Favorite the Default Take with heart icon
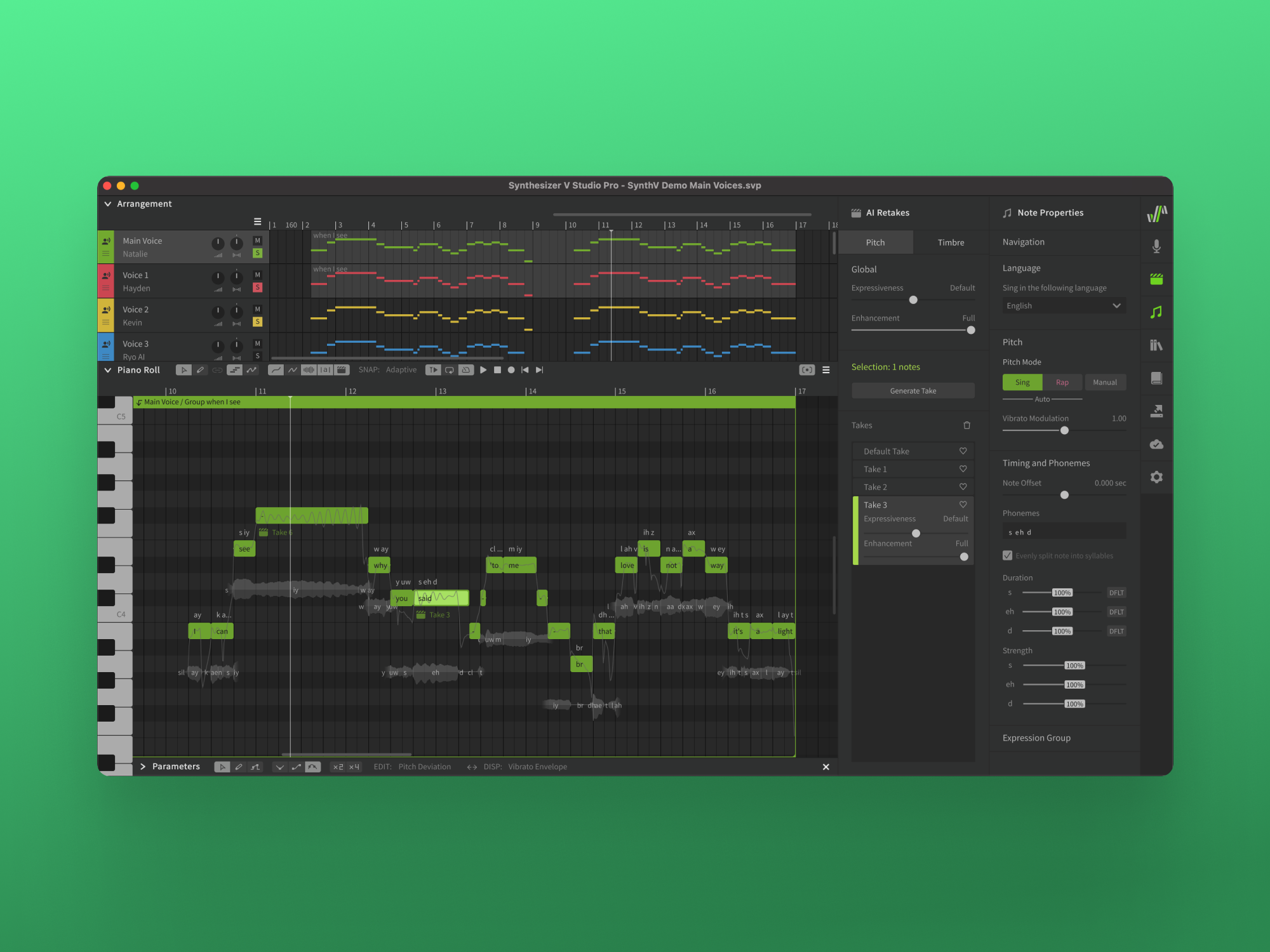 point(963,451)
